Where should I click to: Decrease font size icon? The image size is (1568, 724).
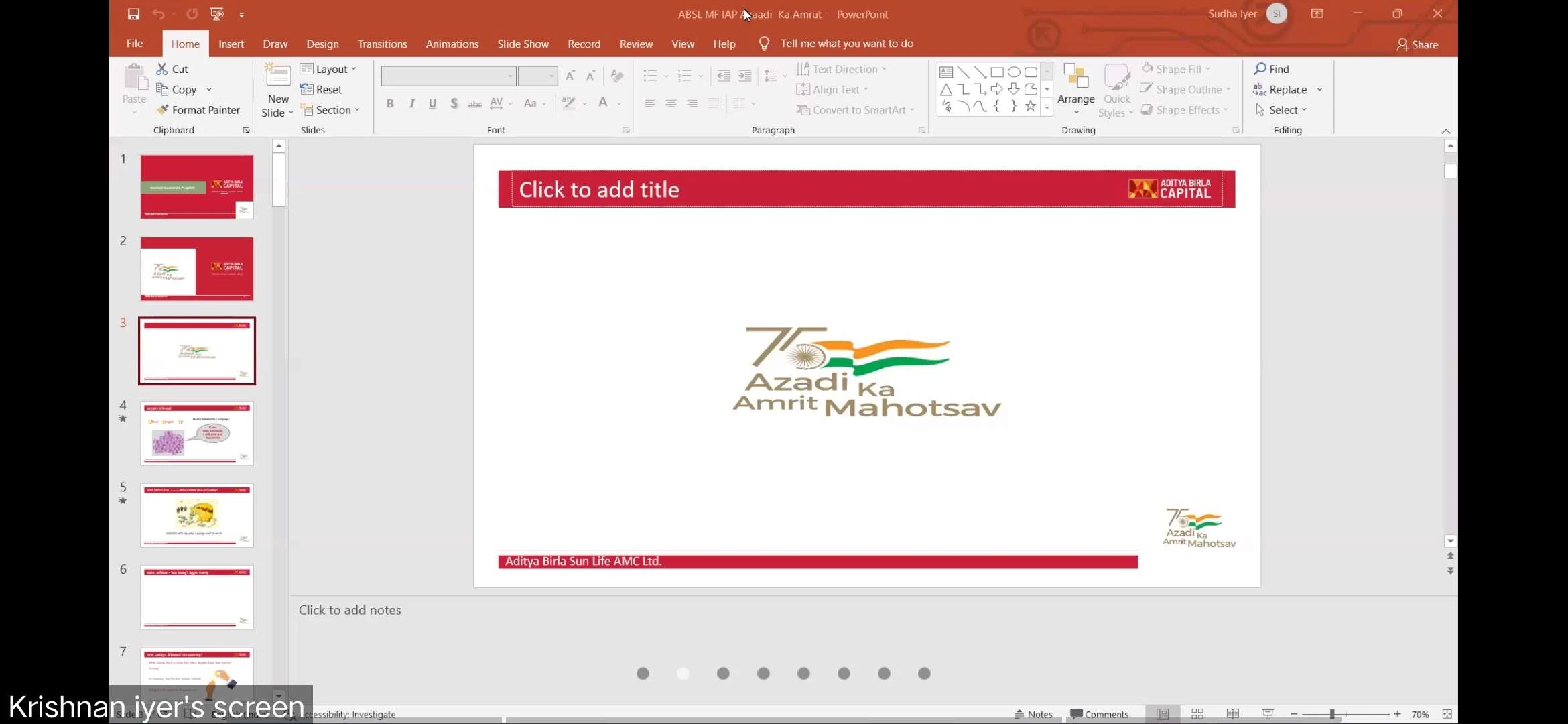click(590, 76)
